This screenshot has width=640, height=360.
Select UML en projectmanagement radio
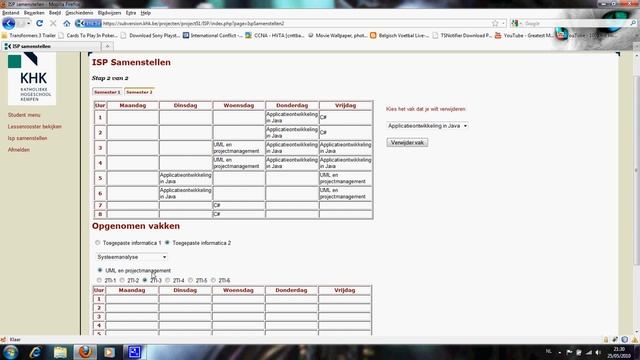pyautogui.click(x=100, y=270)
